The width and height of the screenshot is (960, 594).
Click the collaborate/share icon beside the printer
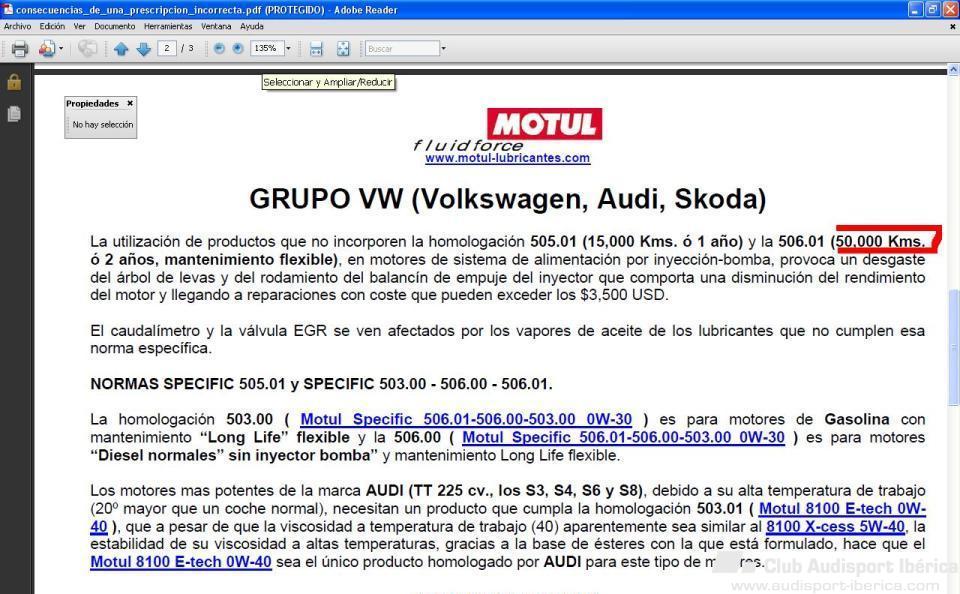(47, 48)
